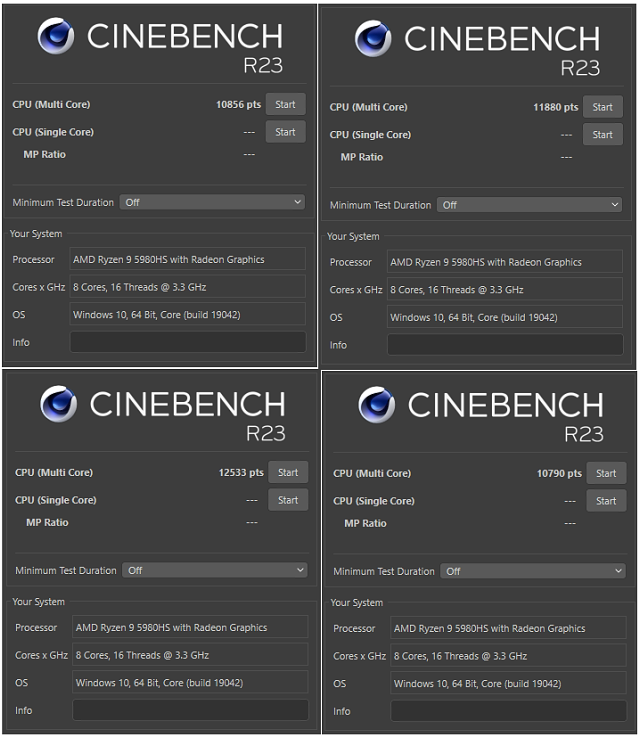
Task: Click Cinebench logo icon in 10856 pts panel
Action: click(56, 36)
